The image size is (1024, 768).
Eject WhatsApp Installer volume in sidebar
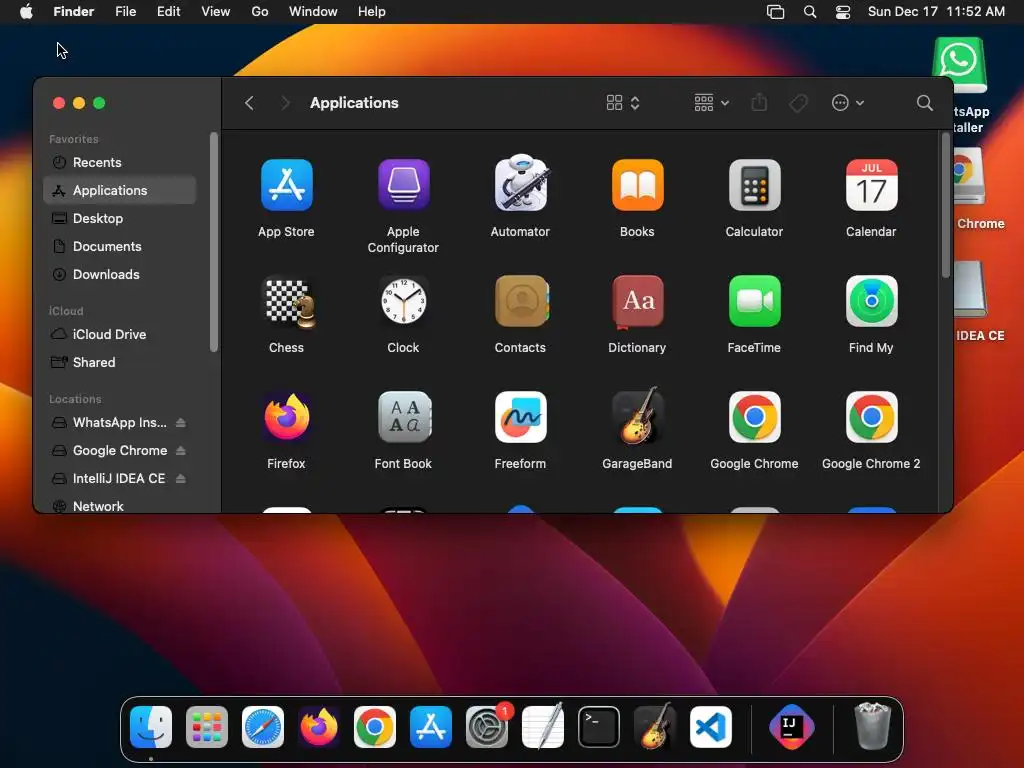pyautogui.click(x=181, y=423)
